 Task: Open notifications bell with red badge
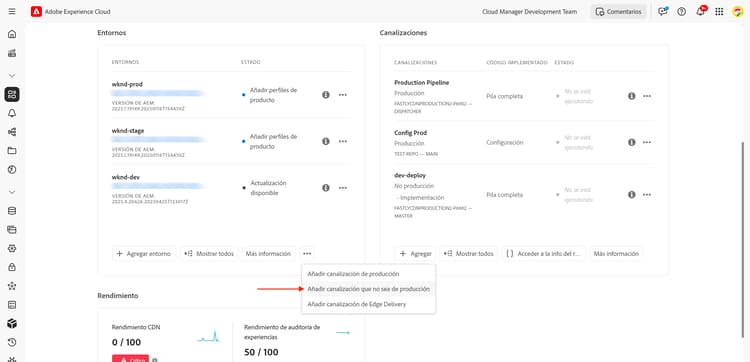pos(701,11)
